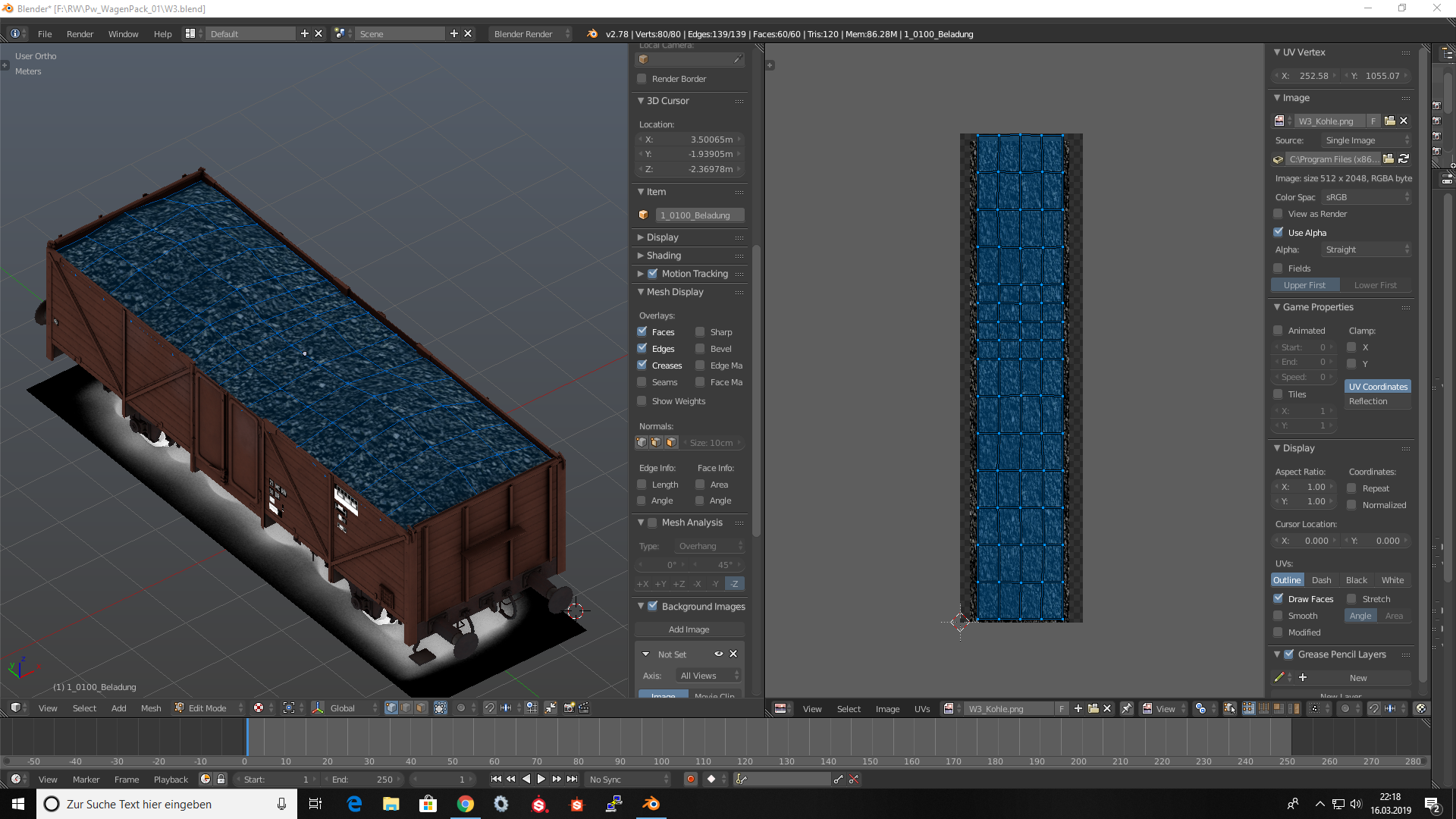Viewport: 1456px width, 819px height.
Task: Open the UVs menu
Action: (x=921, y=709)
